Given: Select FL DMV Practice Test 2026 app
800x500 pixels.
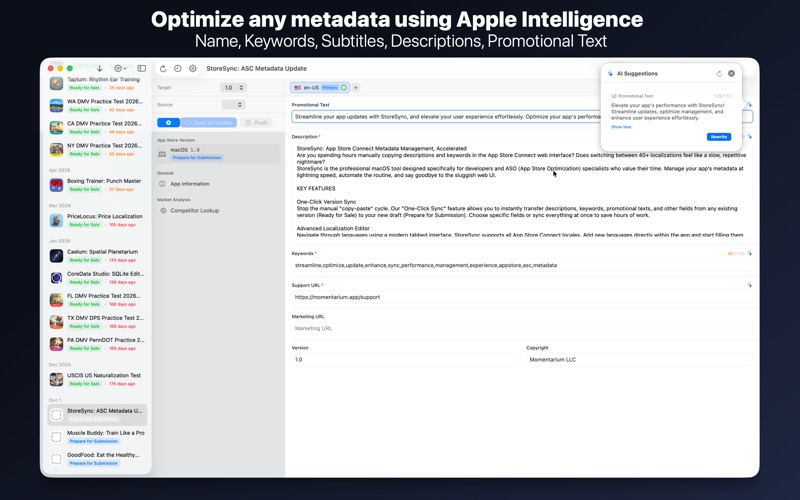Looking at the screenshot, I should 97,299.
